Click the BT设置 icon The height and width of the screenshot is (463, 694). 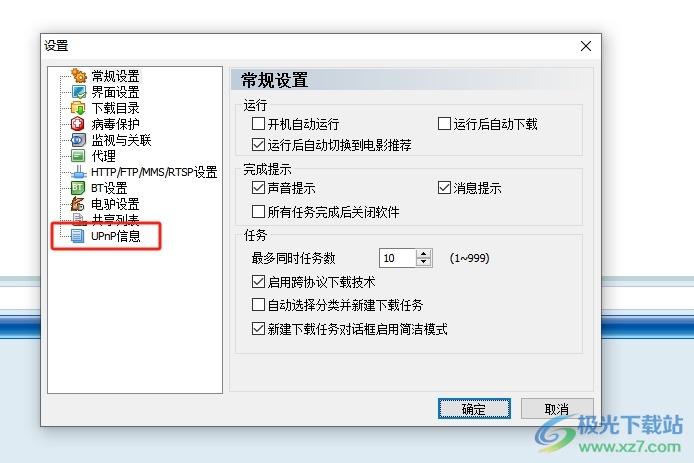78,188
